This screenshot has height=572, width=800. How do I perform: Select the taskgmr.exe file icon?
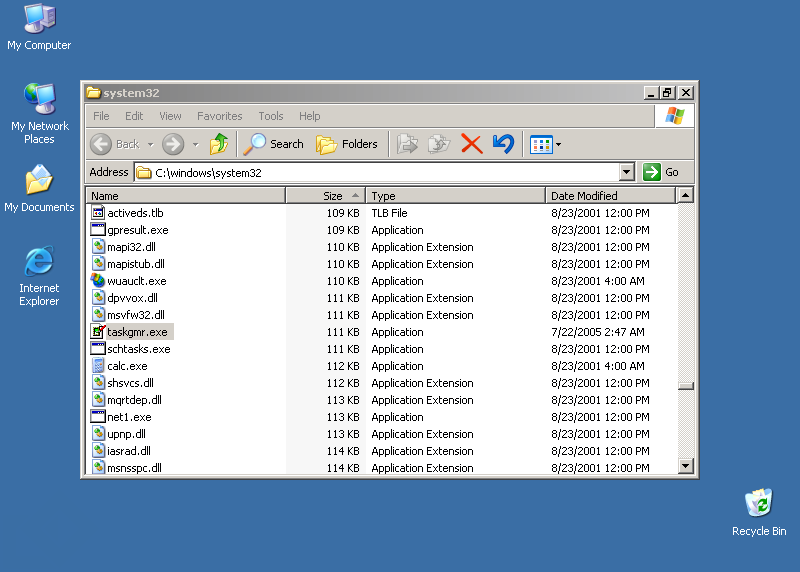(98, 332)
